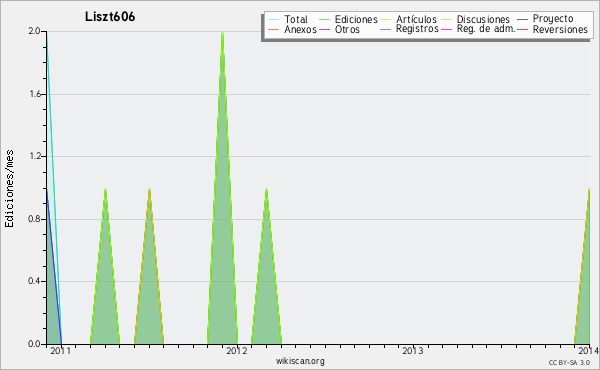Select the Otros legend label

(x=347, y=29)
